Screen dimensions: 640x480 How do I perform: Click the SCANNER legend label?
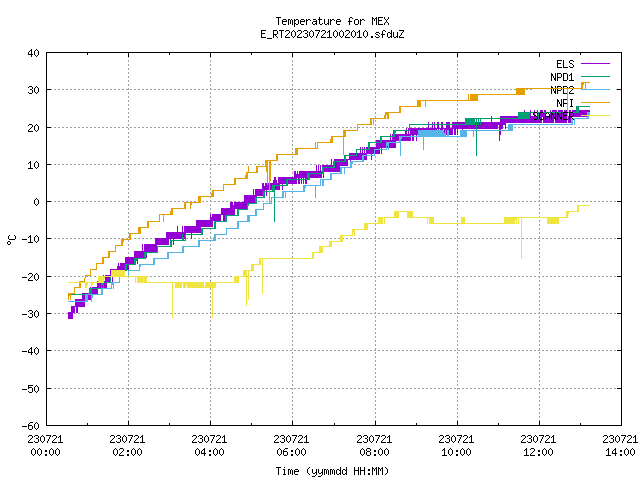pyautogui.click(x=553, y=116)
